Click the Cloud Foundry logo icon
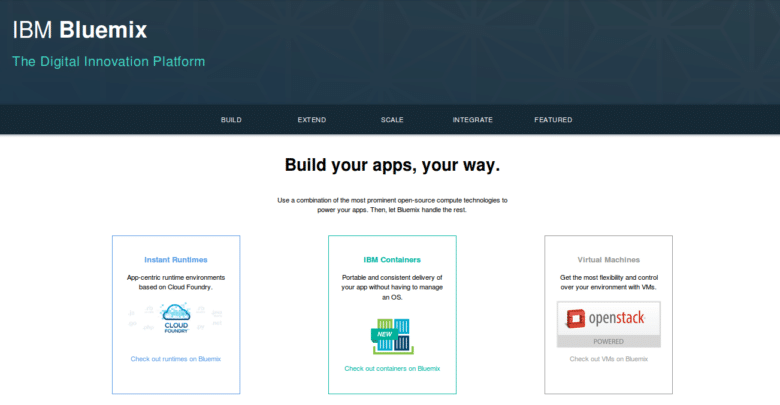780x405 pixels. (176, 318)
